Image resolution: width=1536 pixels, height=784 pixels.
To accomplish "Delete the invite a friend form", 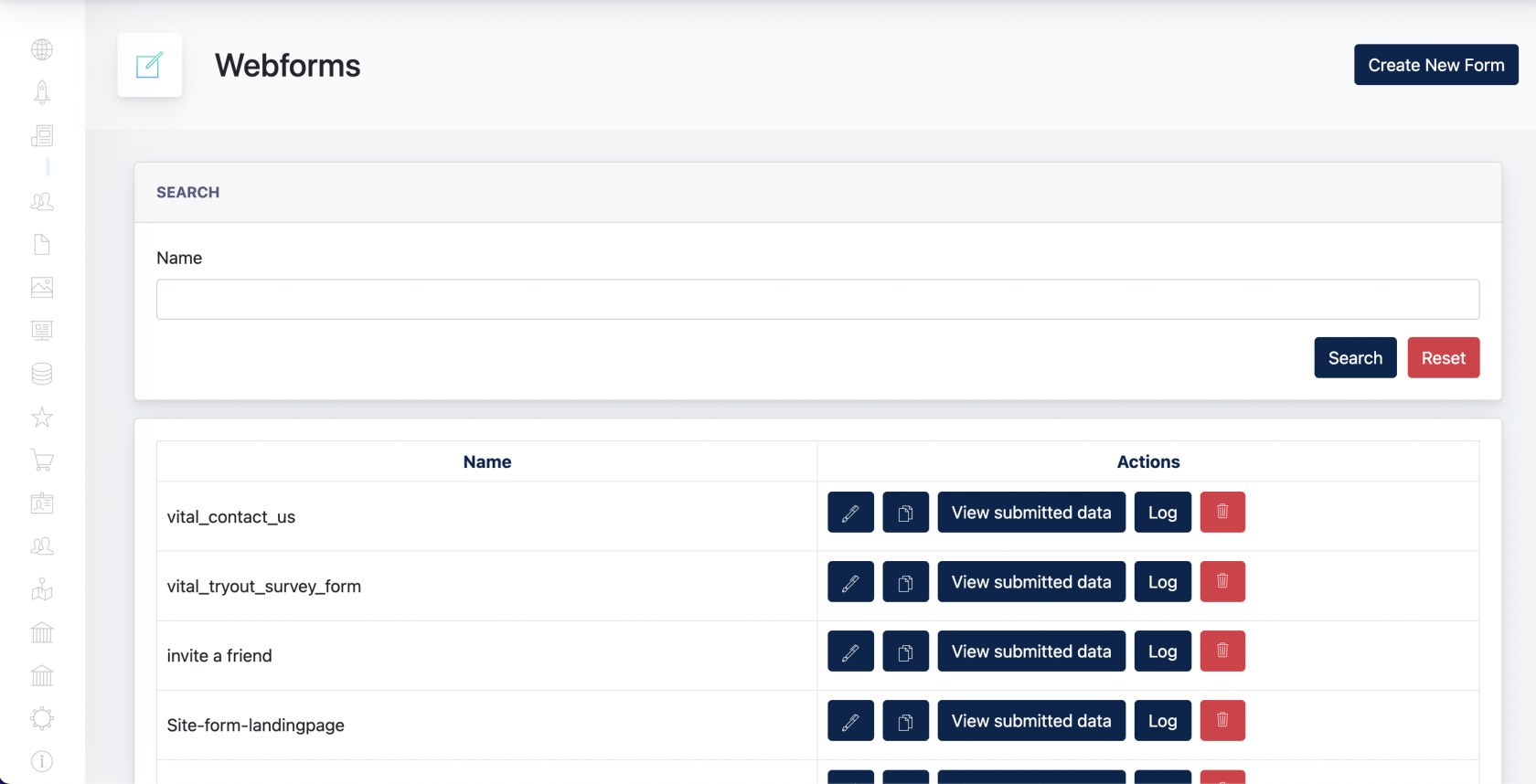I will coord(1222,652).
